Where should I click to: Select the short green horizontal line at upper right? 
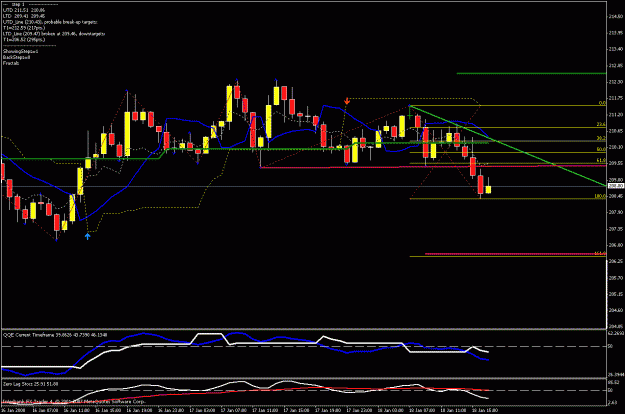click(x=531, y=73)
